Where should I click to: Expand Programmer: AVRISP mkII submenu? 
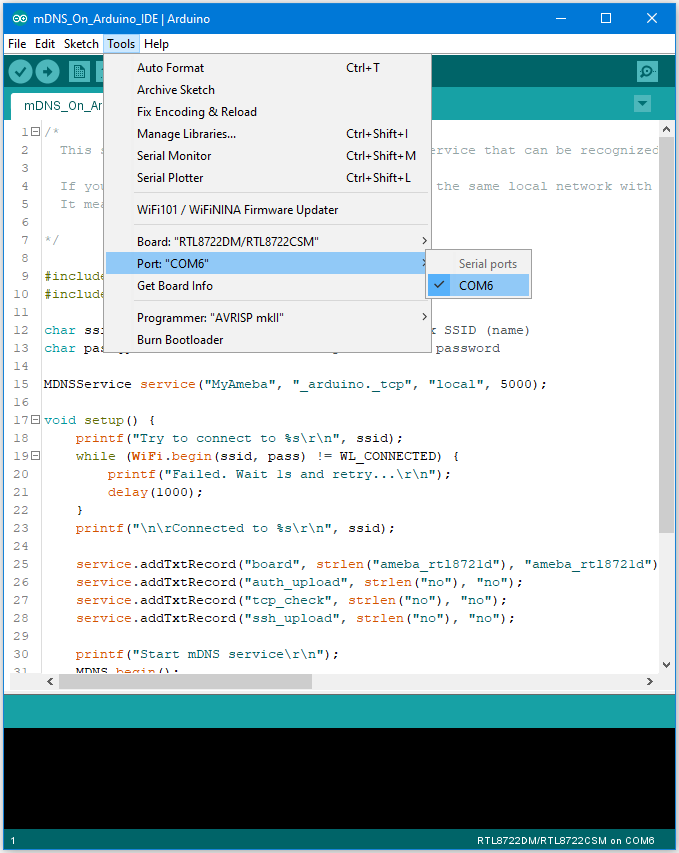click(x=267, y=318)
